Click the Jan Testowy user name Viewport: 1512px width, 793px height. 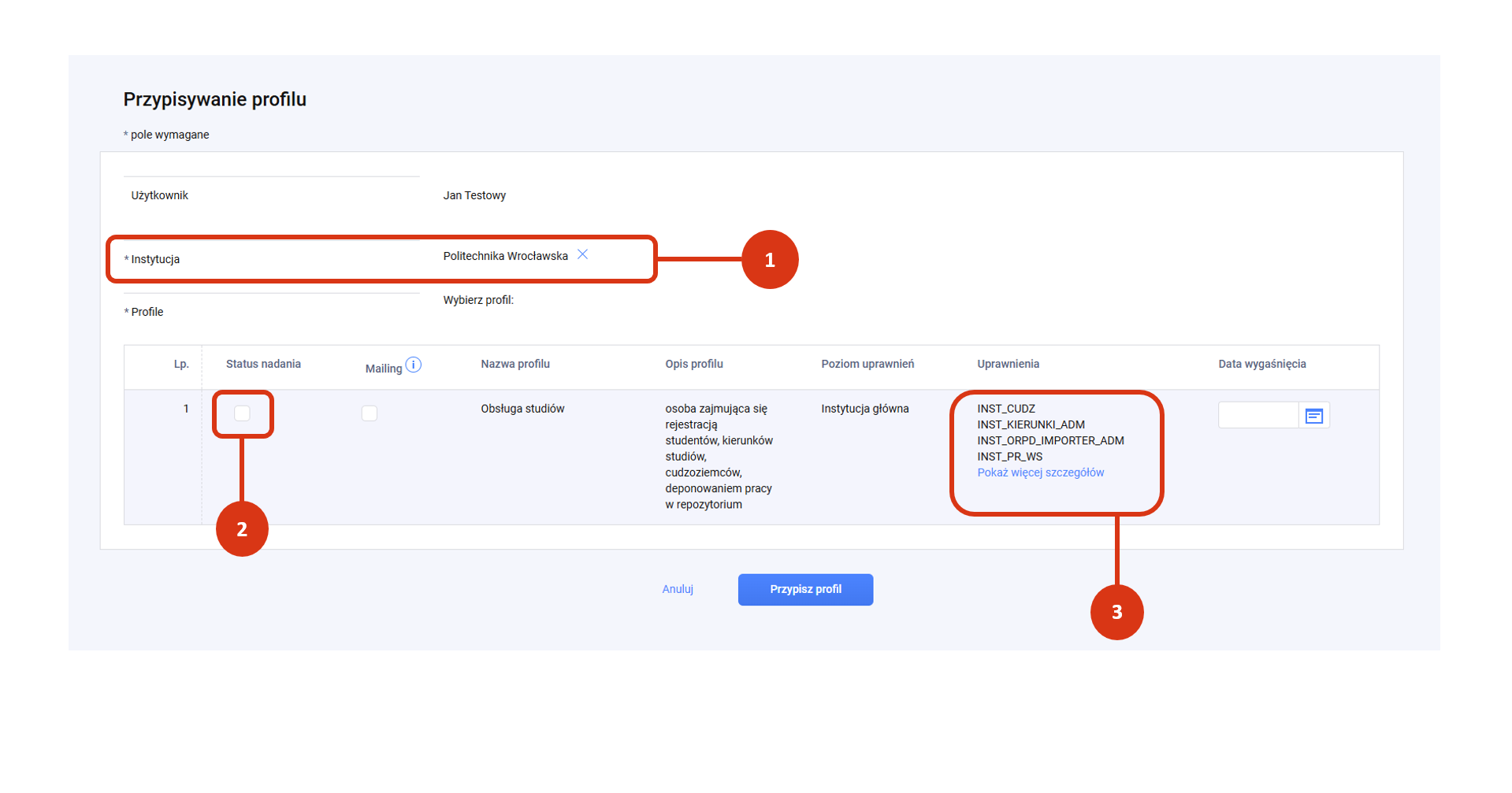pyautogui.click(x=474, y=195)
